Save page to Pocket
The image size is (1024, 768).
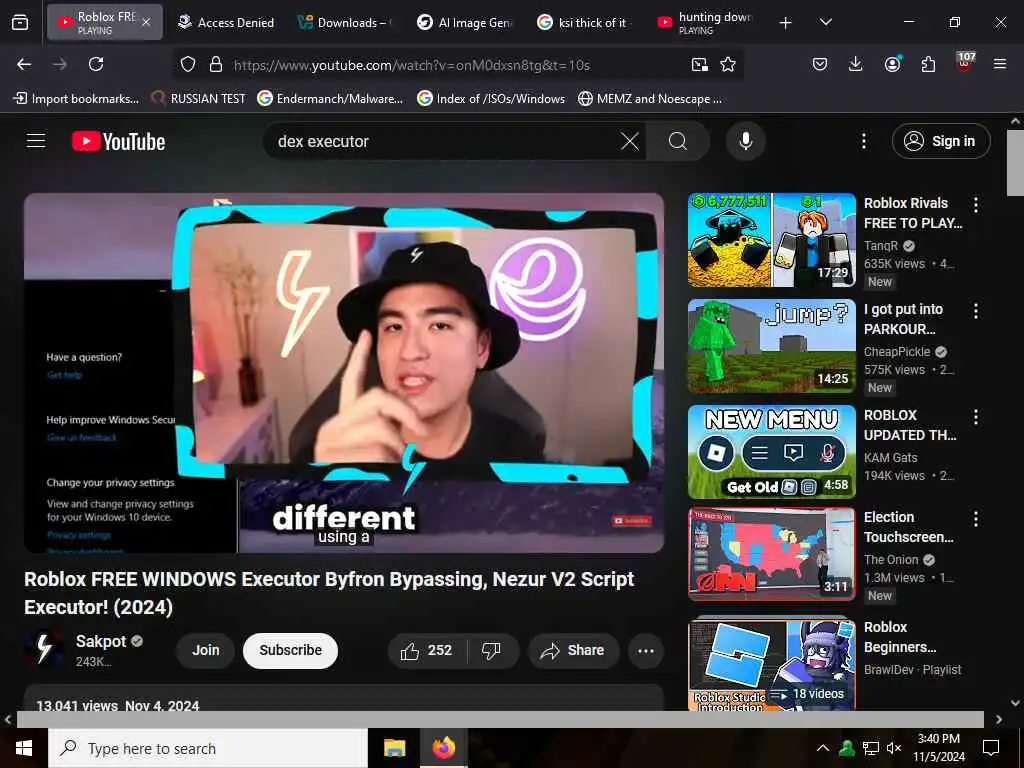(820, 64)
